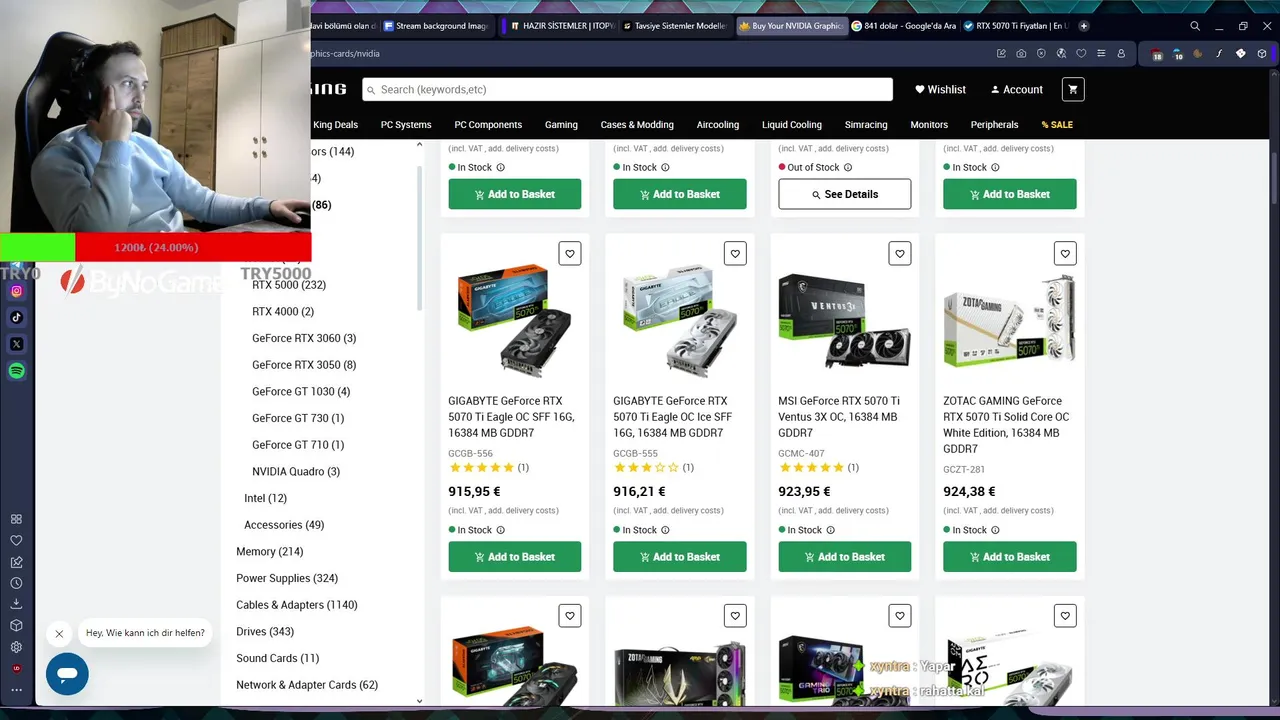Bookmark page with address bar heart icon
This screenshot has height=720, width=1280.
click(1081, 53)
